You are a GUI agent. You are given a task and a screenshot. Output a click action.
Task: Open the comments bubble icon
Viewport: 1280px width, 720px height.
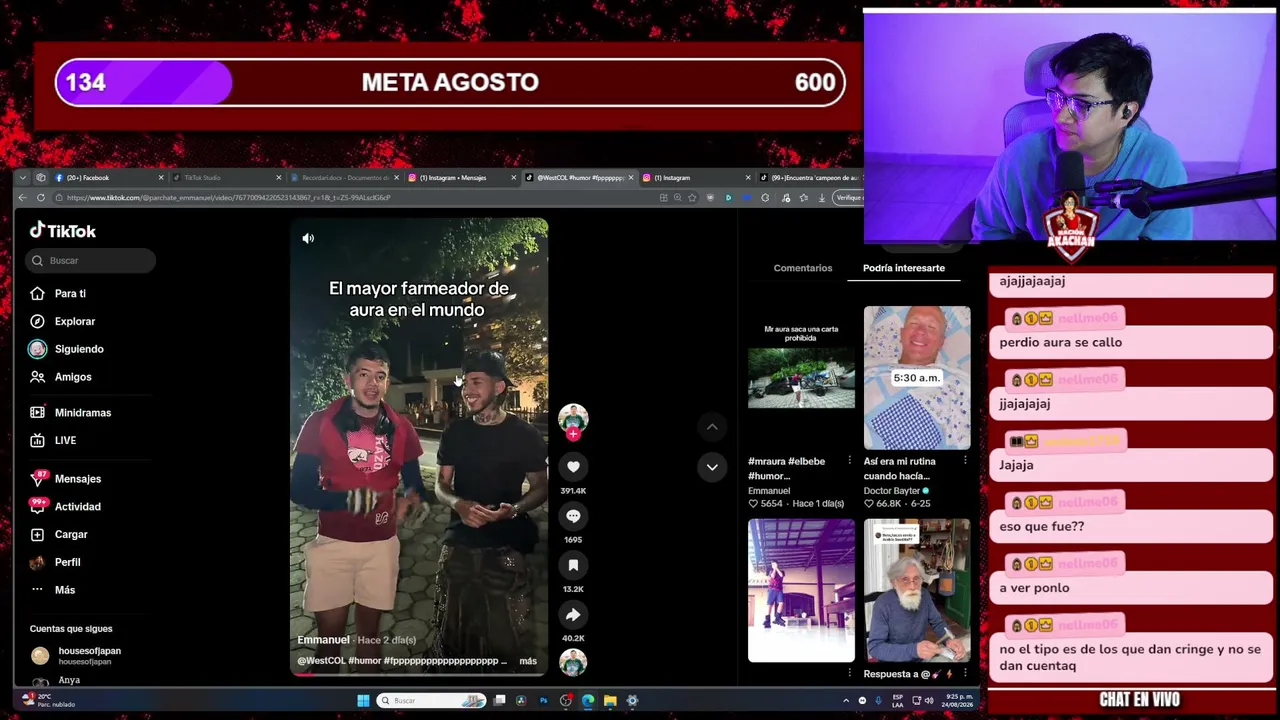point(573,516)
